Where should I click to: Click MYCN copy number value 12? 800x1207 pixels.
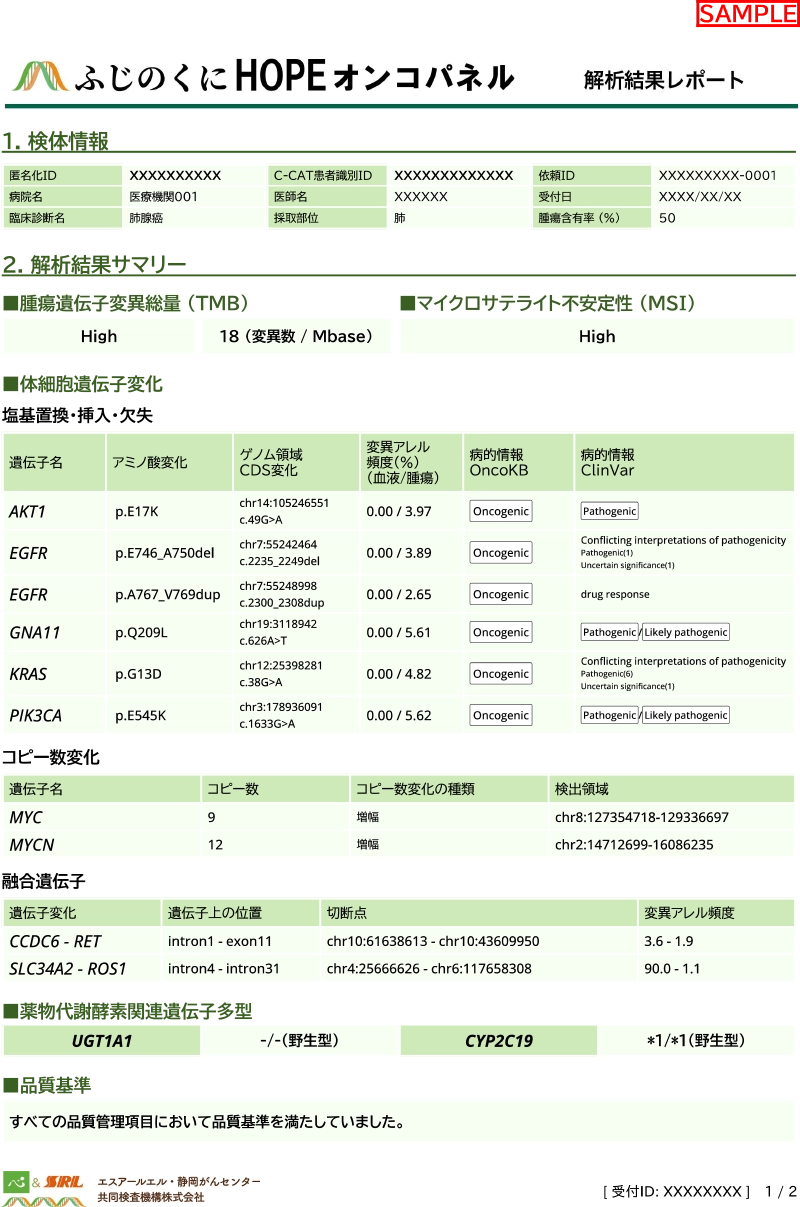coord(215,845)
